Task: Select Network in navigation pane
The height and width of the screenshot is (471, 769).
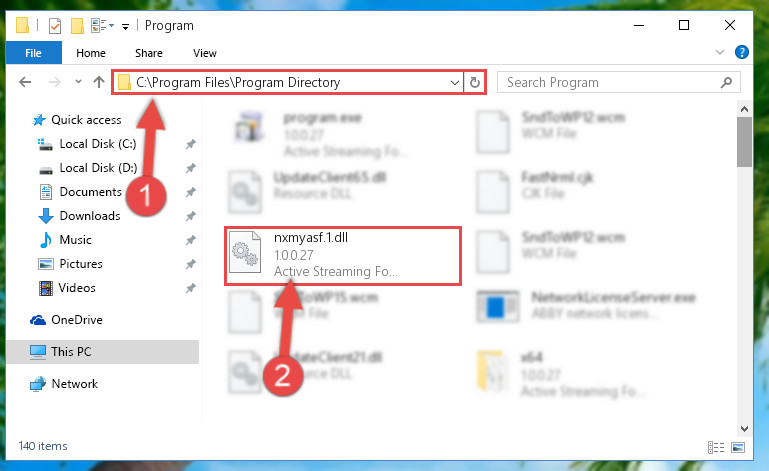Action: click(64, 384)
